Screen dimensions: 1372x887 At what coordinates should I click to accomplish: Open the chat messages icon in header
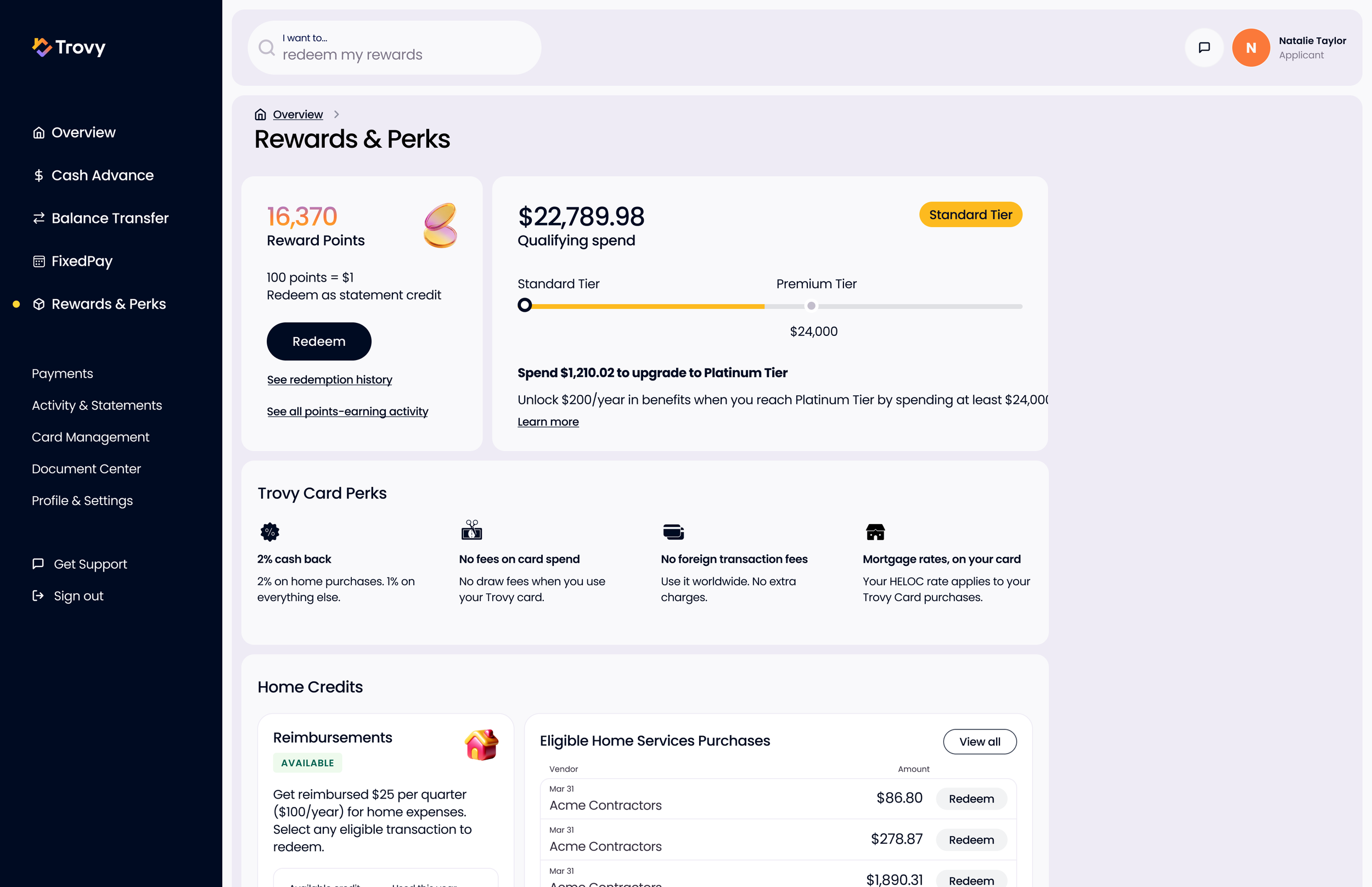1204,47
